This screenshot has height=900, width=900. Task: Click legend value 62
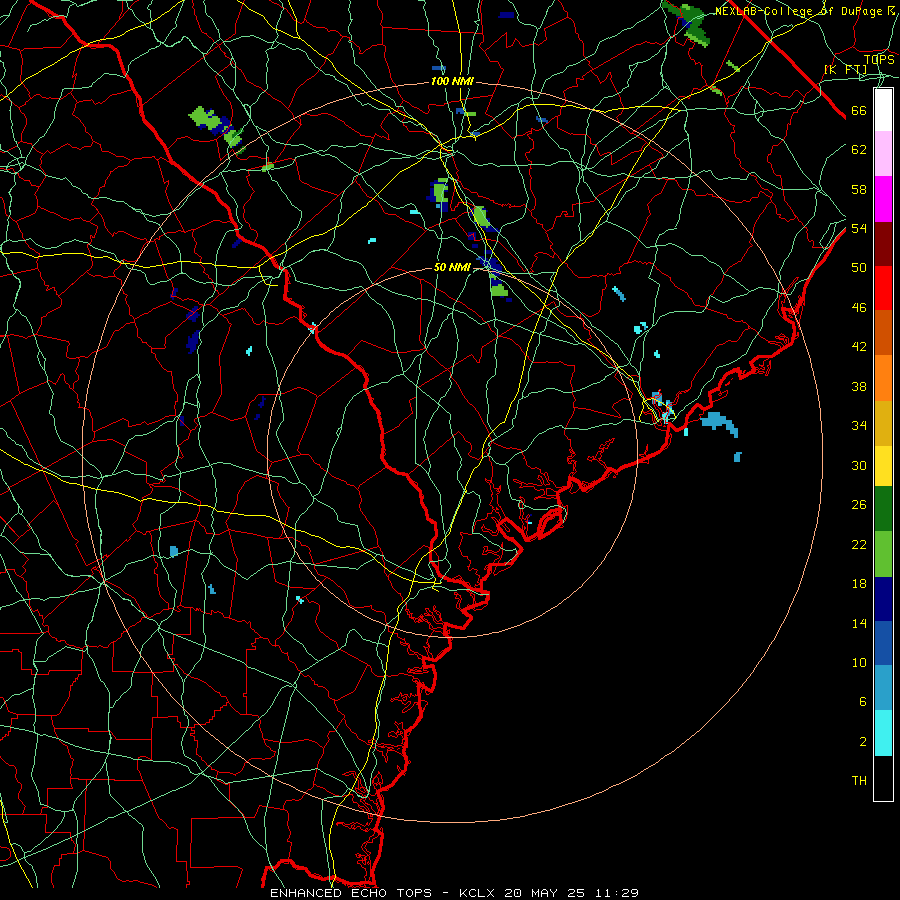(859, 150)
